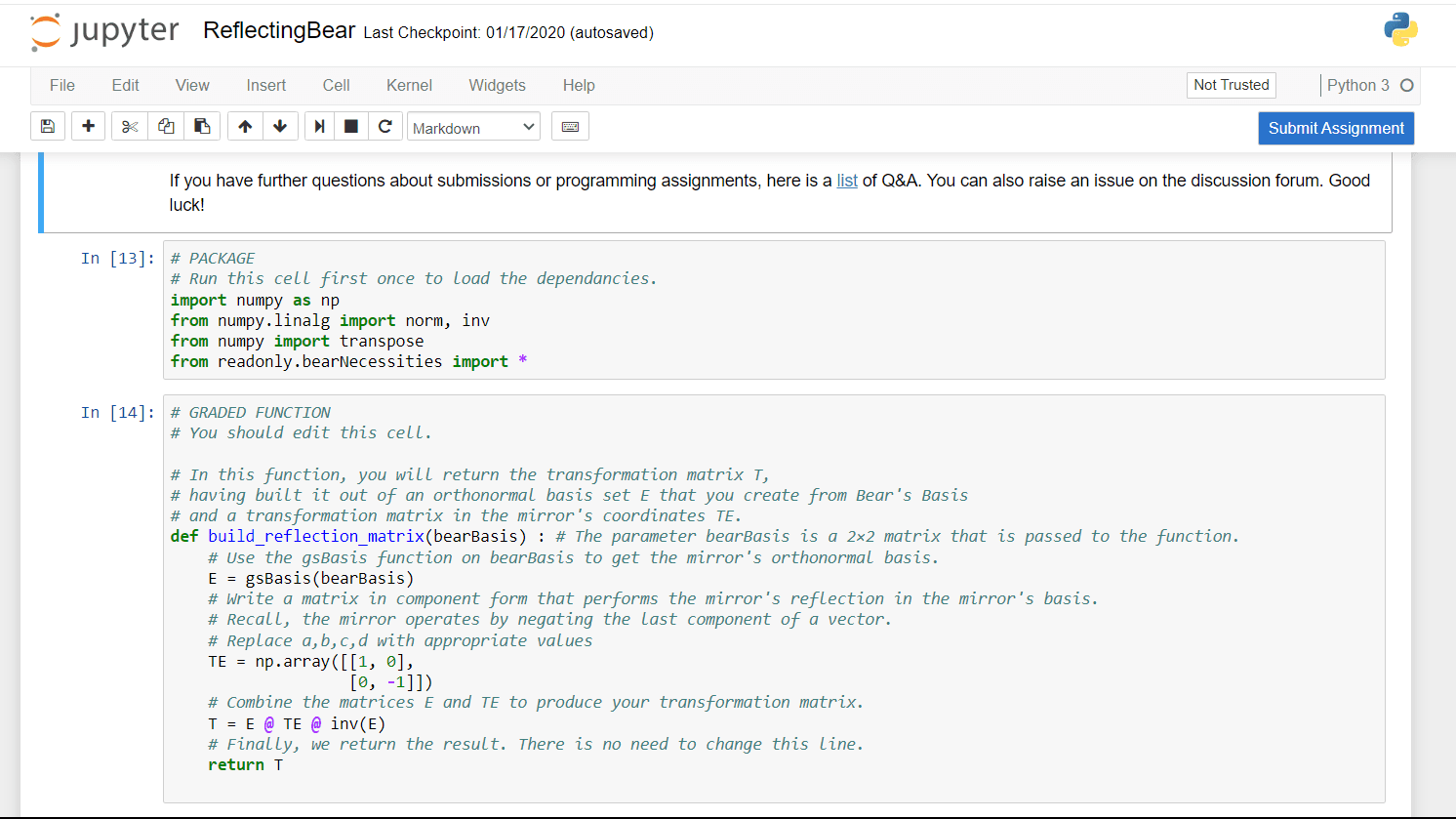Open the command palette keyboard icon

tap(571, 127)
